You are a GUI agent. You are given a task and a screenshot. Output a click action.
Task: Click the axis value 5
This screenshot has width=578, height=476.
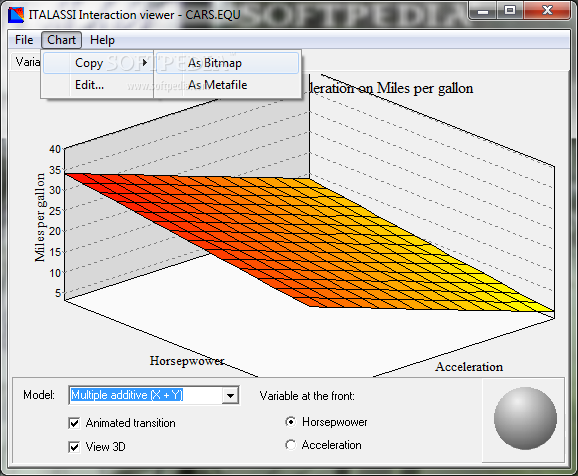58,293
